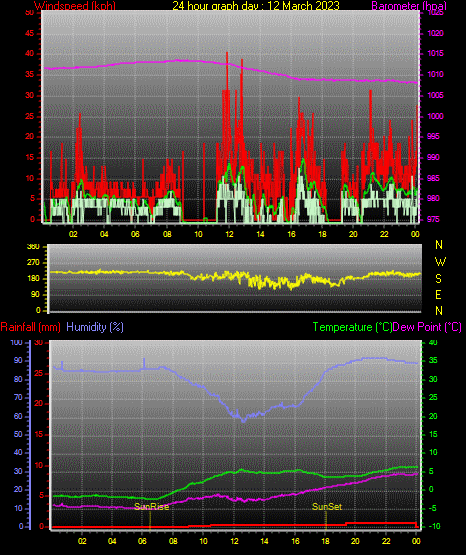Click the S wind direction label
Screen dimensions: 466x555
tap(438, 279)
